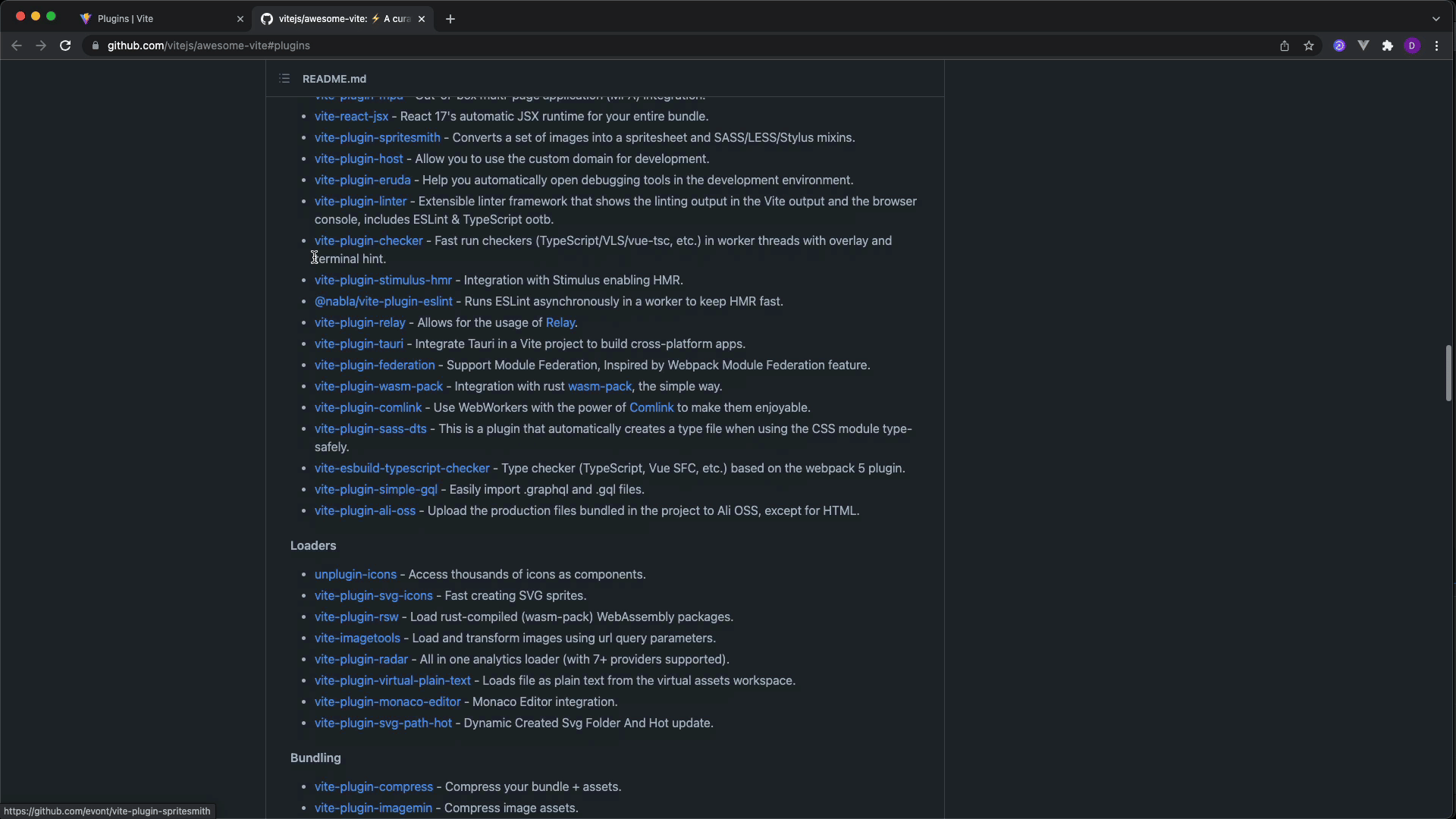
Task: Visit the wasm-pack link
Action: point(600,386)
